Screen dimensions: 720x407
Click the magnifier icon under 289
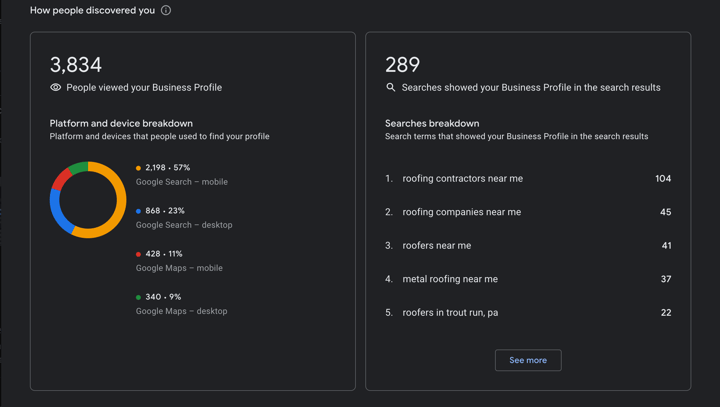[391, 88]
